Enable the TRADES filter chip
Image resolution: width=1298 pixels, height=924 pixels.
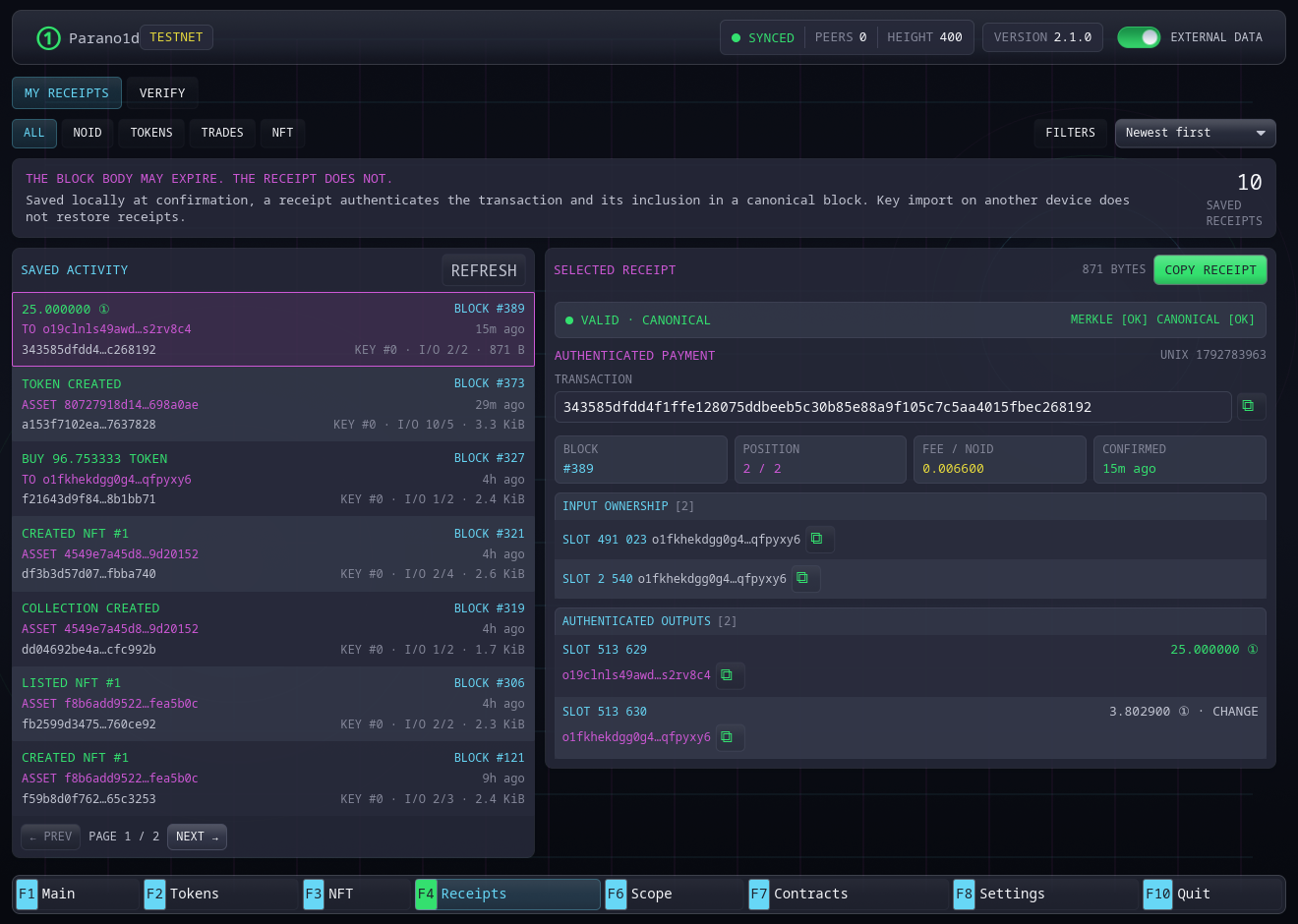[x=222, y=133]
